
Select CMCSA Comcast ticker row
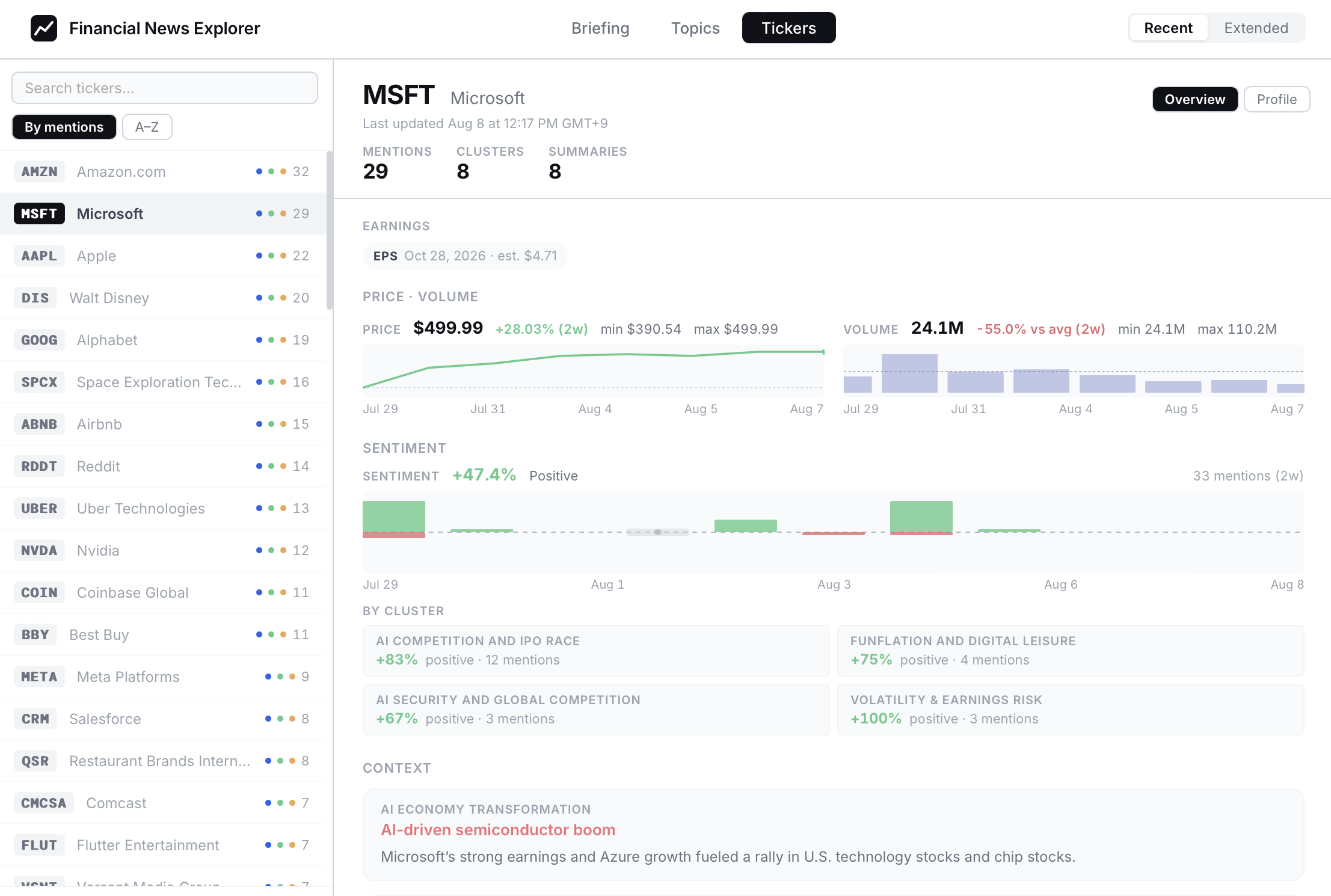pyautogui.click(x=163, y=803)
